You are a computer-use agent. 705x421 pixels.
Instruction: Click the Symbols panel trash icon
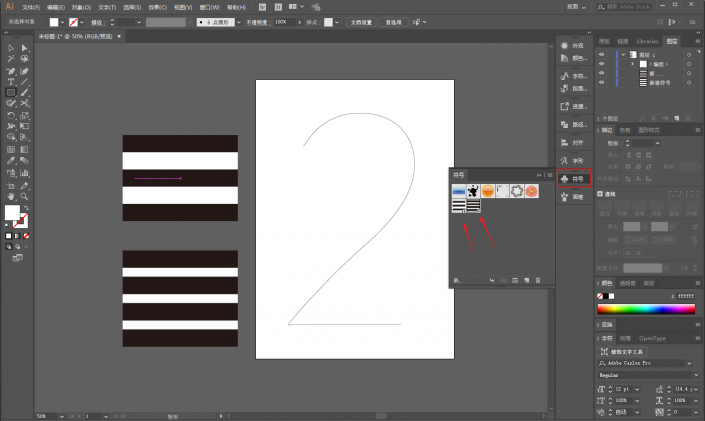click(538, 280)
